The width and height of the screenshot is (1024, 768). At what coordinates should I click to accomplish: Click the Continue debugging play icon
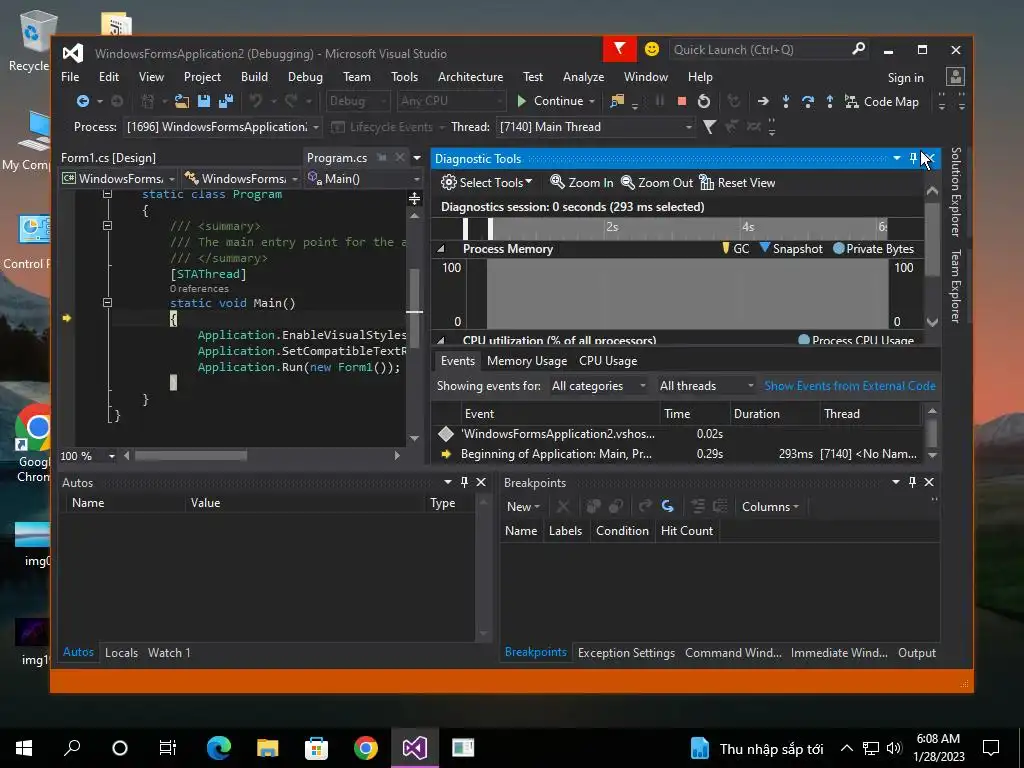click(522, 101)
